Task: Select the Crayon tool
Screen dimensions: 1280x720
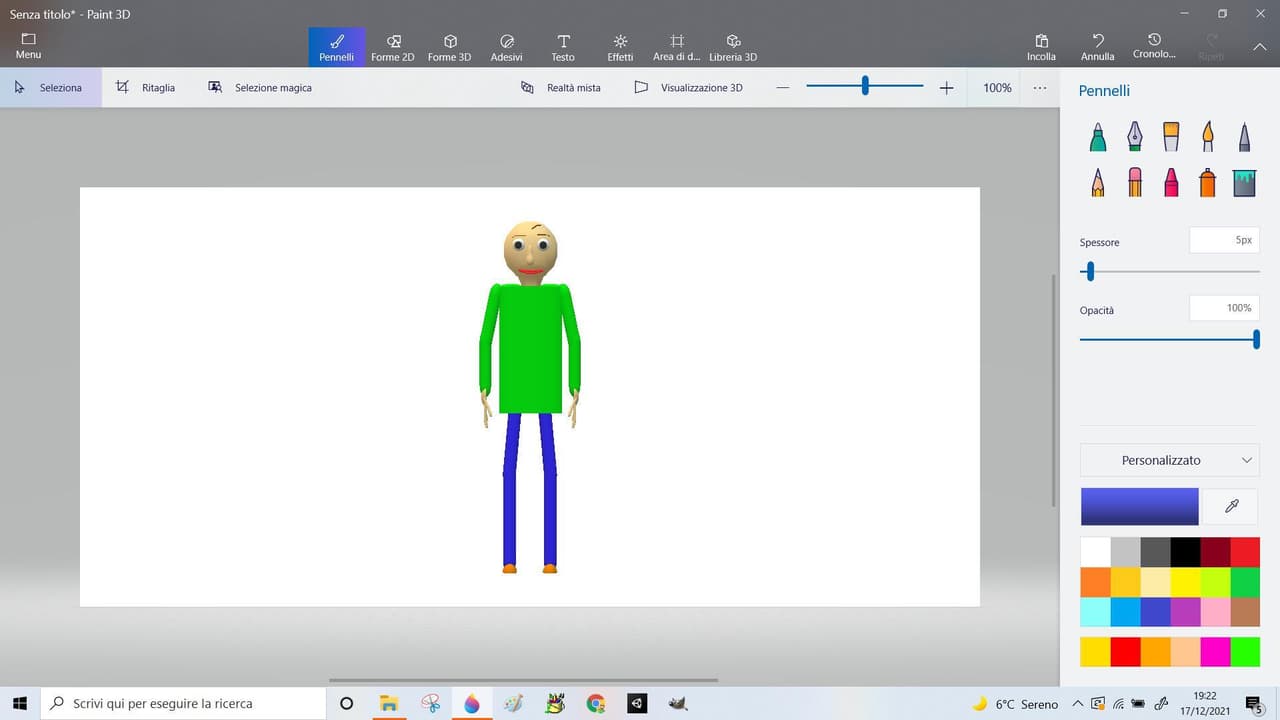Action: pyautogui.click(x=1171, y=182)
